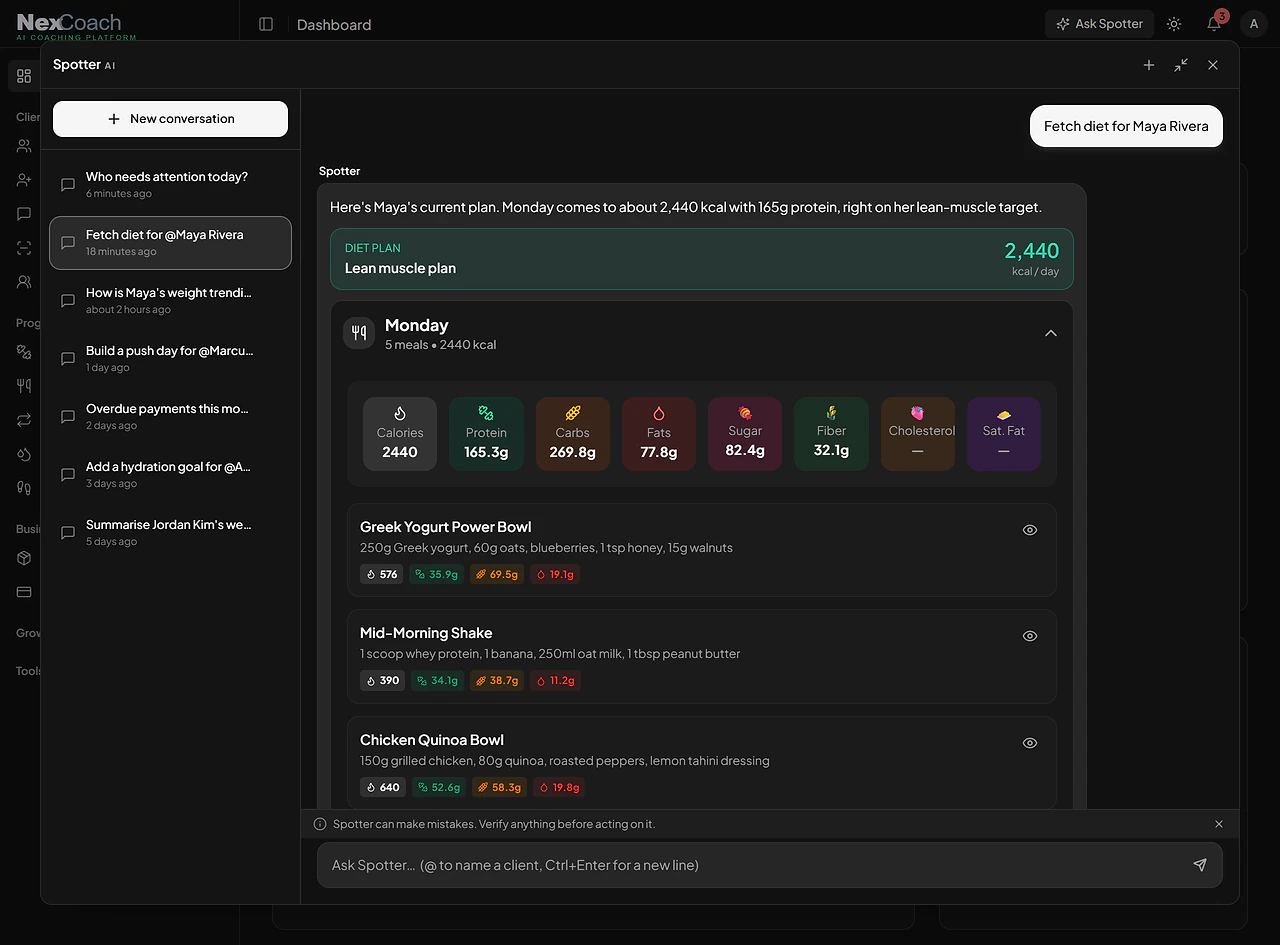This screenshot has height=945, width=1280.
Task: View Chicken Quinoa Bowl details eye icon
Action: point(1030,743)
